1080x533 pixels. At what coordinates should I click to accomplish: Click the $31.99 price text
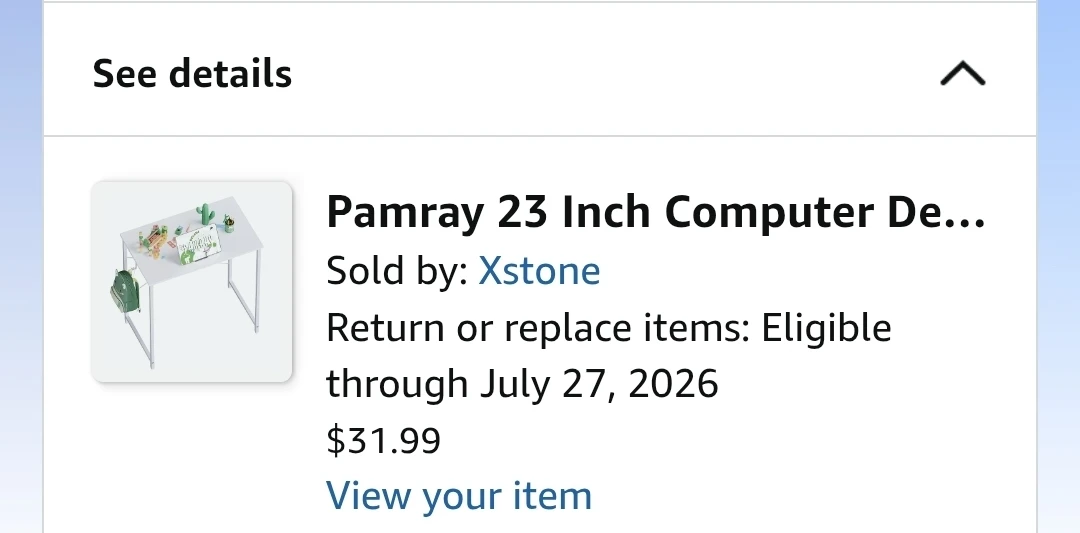tap(384, 440)
